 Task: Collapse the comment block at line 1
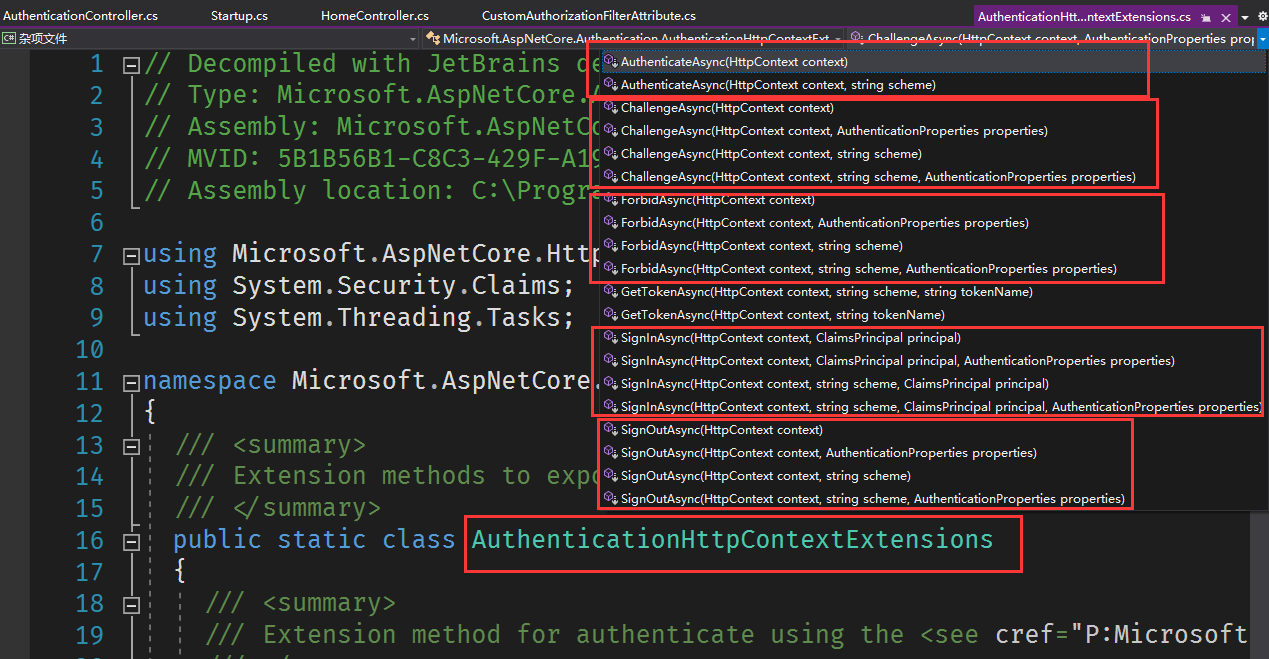pos(130,65)
